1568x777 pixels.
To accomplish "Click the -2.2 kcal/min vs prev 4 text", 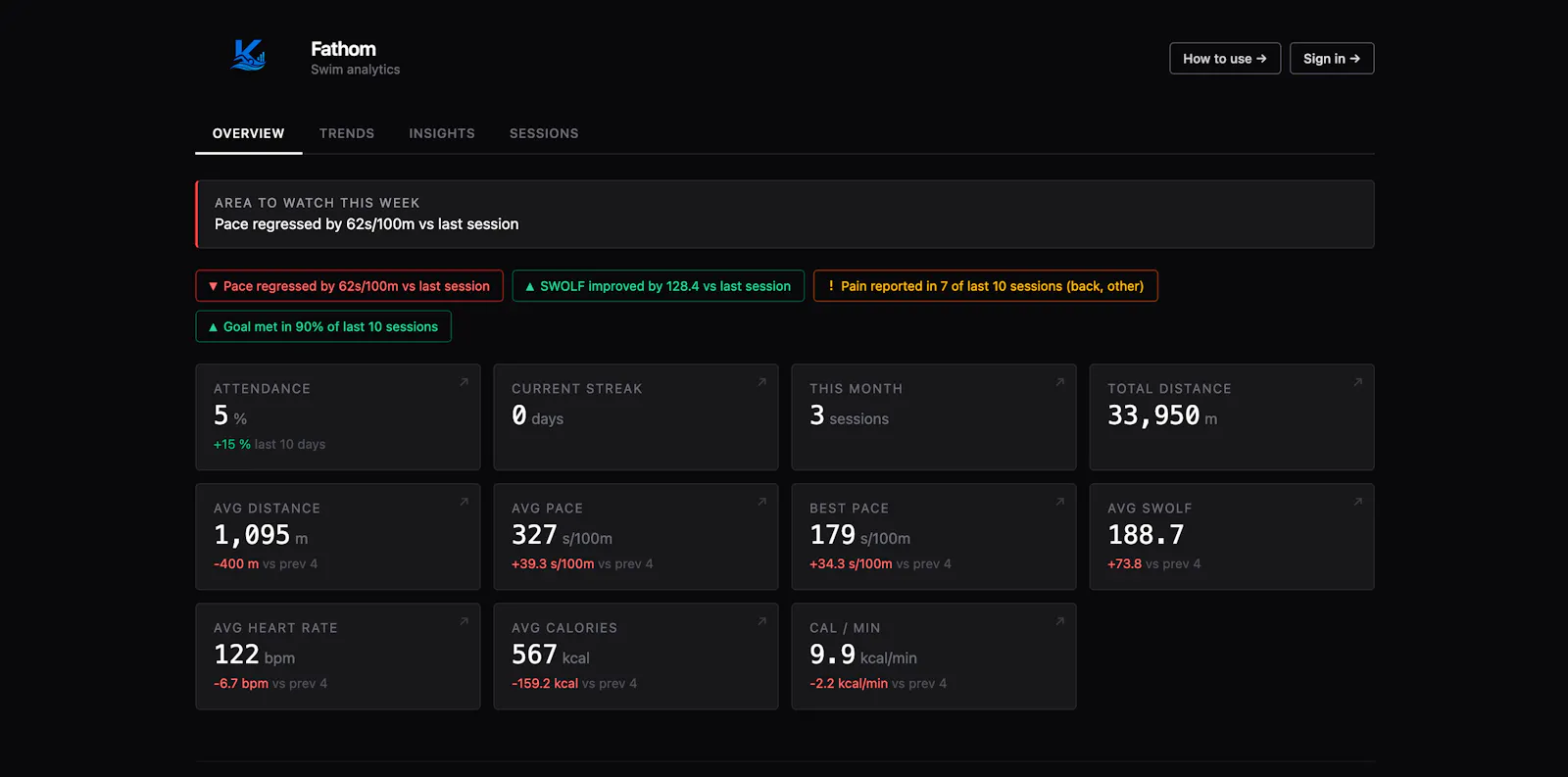I will (878, 683).
